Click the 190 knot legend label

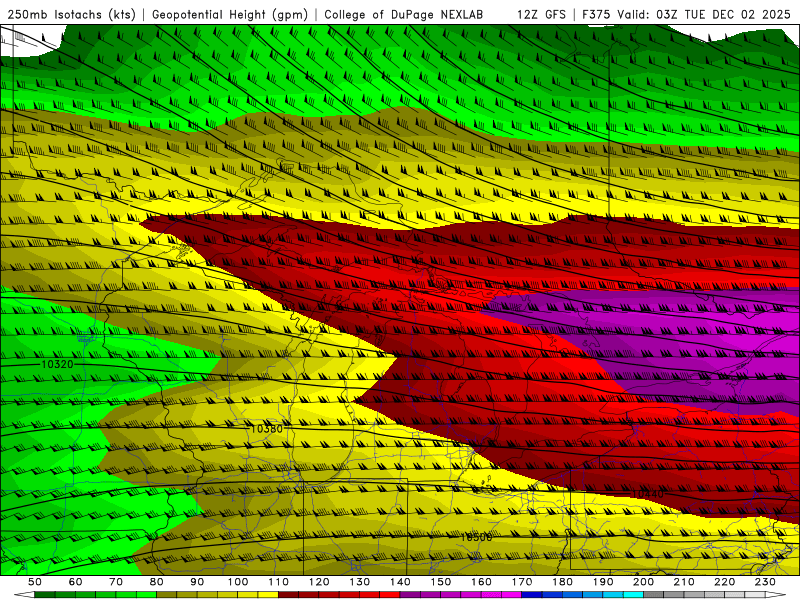[603, 582]
